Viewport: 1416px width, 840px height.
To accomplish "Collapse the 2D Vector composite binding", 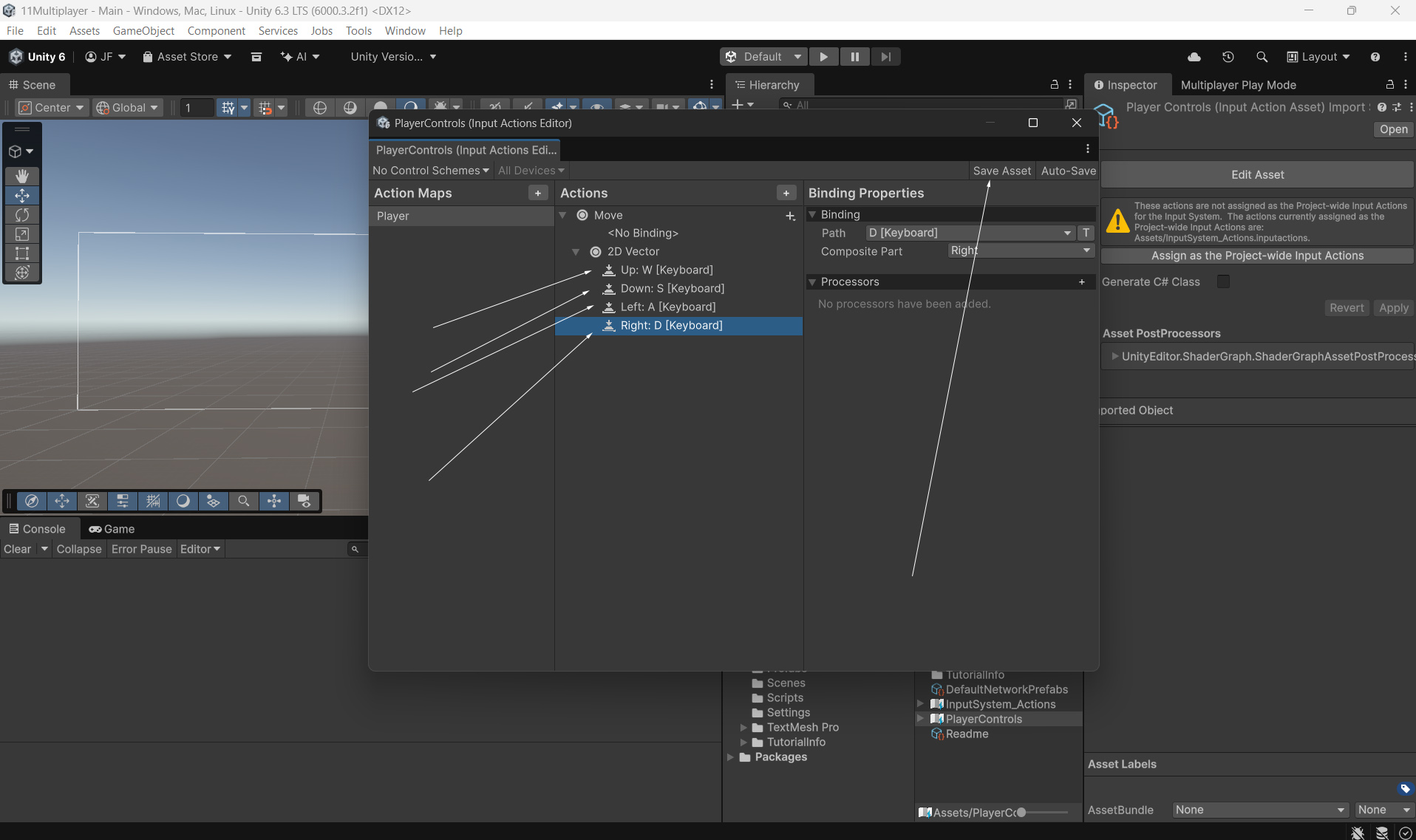I will [x=576, y=252].
